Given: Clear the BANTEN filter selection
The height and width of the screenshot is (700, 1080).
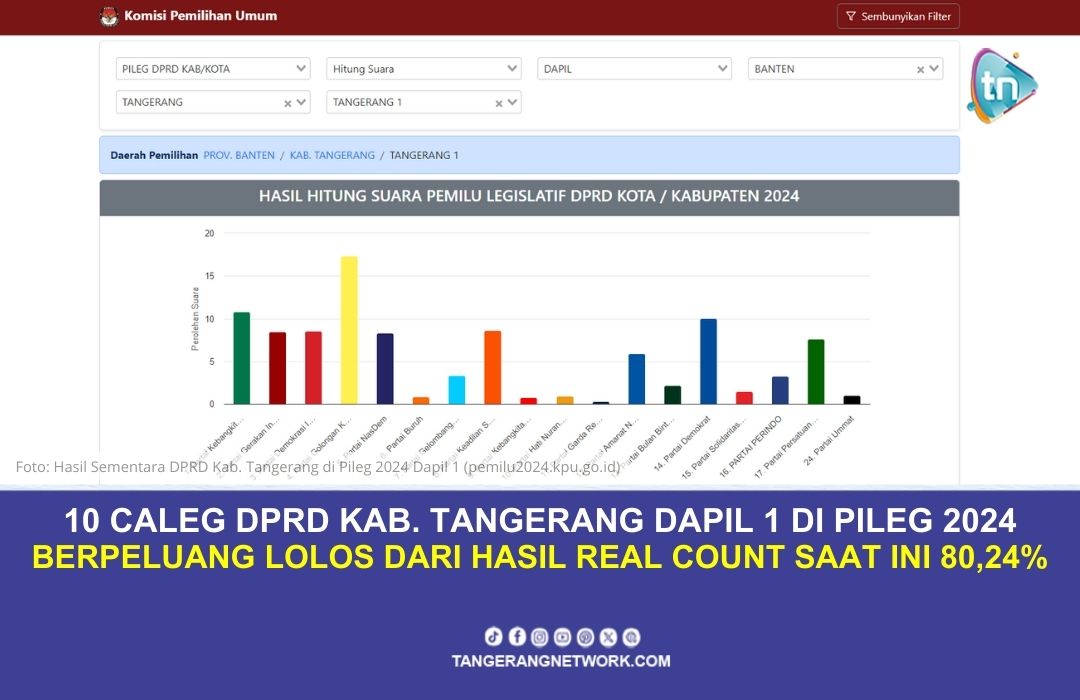Looking at the screenshot, I should 921,68.
